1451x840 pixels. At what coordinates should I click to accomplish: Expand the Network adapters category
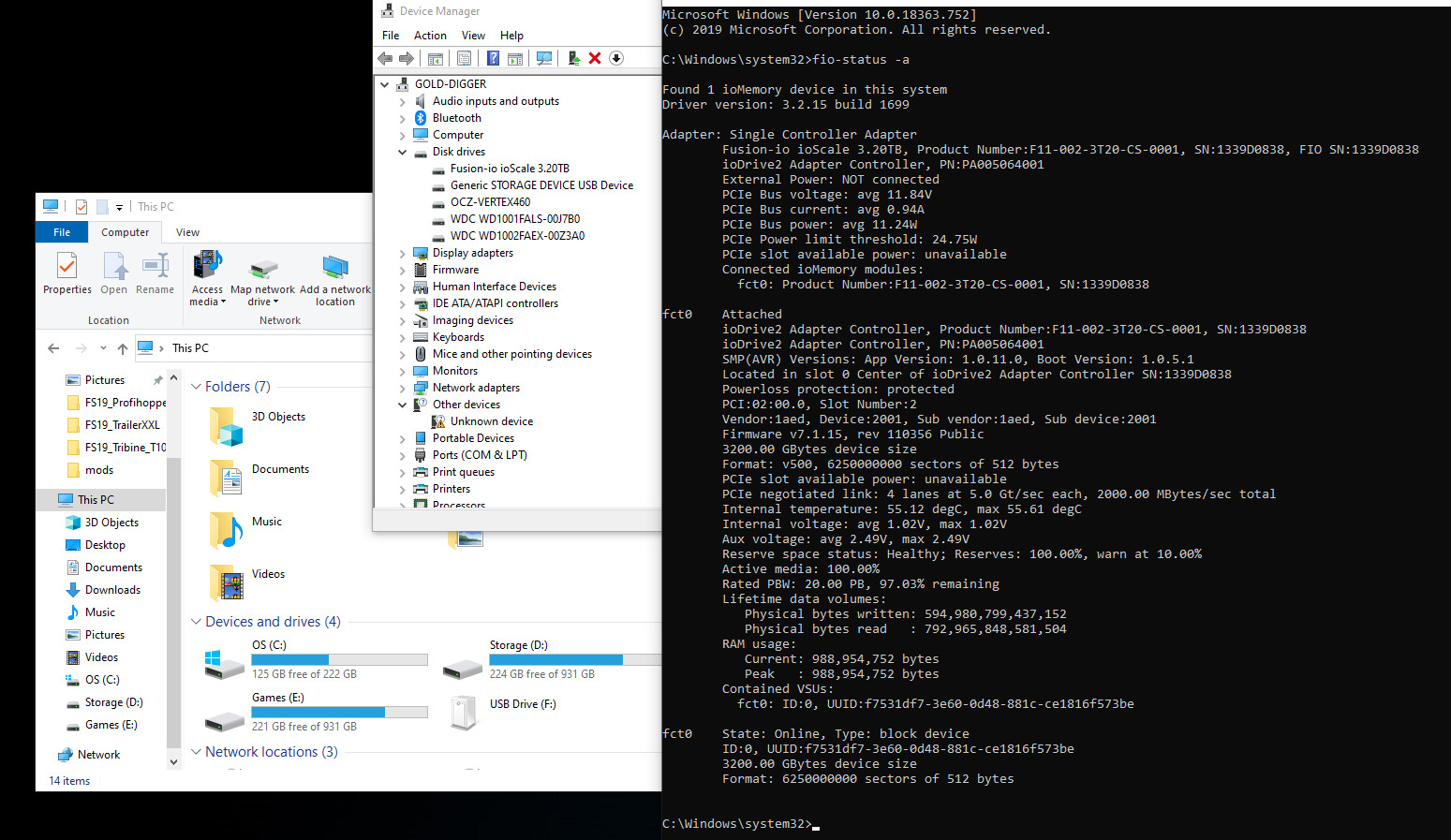403,388
